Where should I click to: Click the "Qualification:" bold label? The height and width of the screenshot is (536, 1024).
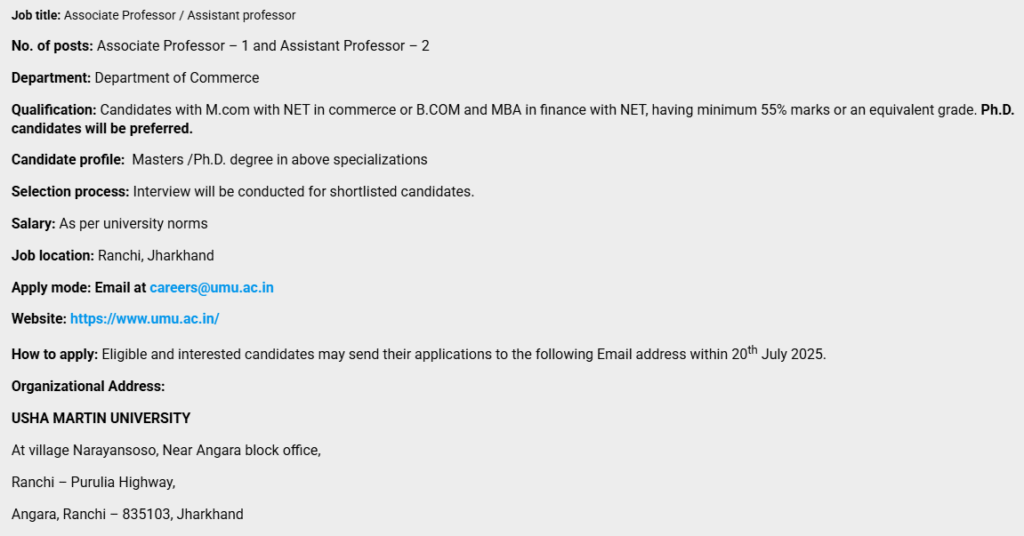coord(54,110)
